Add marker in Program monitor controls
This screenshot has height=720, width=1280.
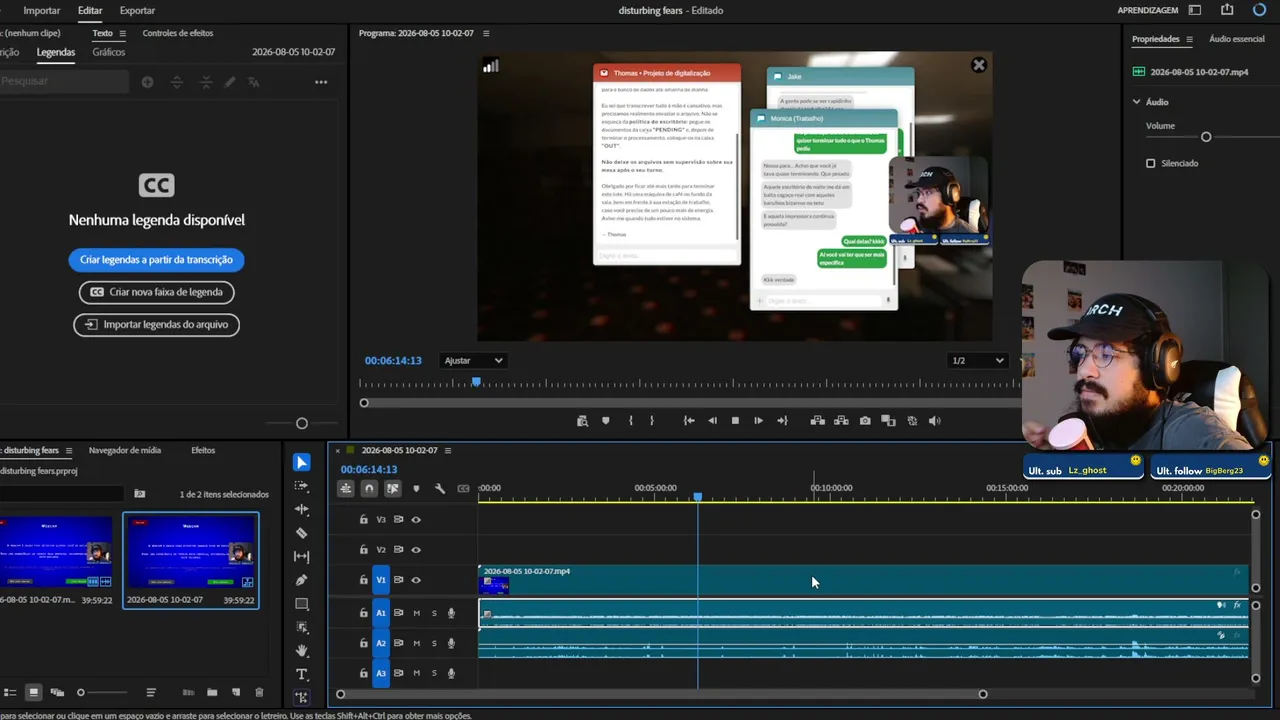[605, 421]
